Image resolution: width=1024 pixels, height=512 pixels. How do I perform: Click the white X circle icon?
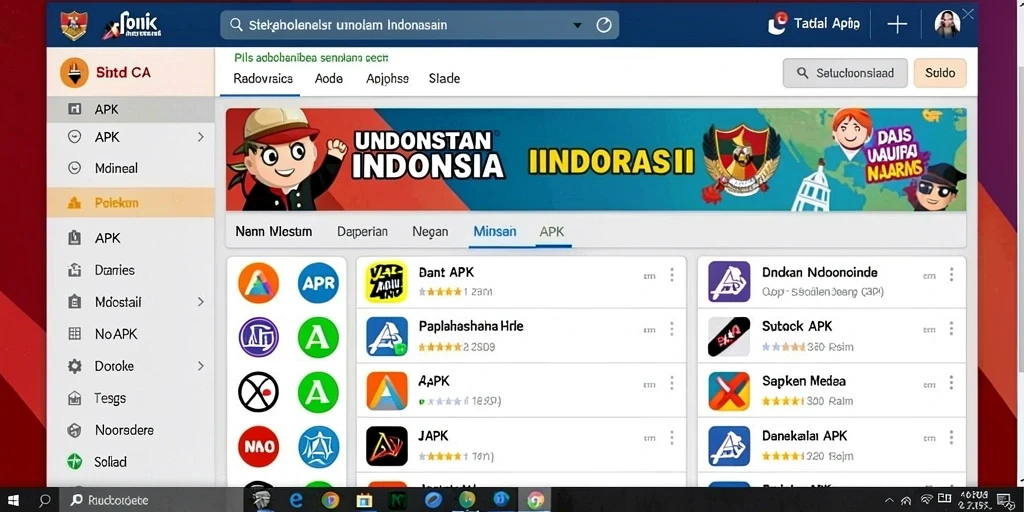pyautogui.click(x=259, y=392)
